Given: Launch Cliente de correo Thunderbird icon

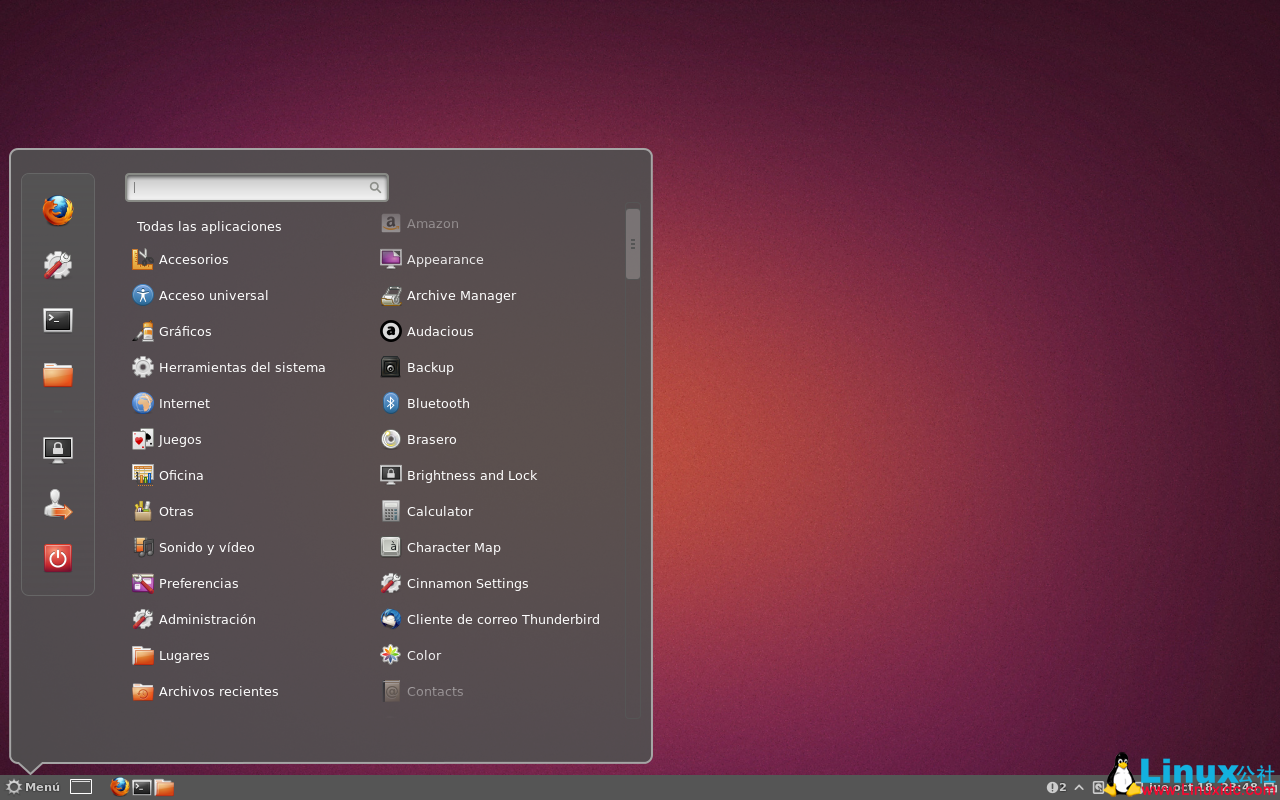Looking at the screenshot, I should point(391,619).
